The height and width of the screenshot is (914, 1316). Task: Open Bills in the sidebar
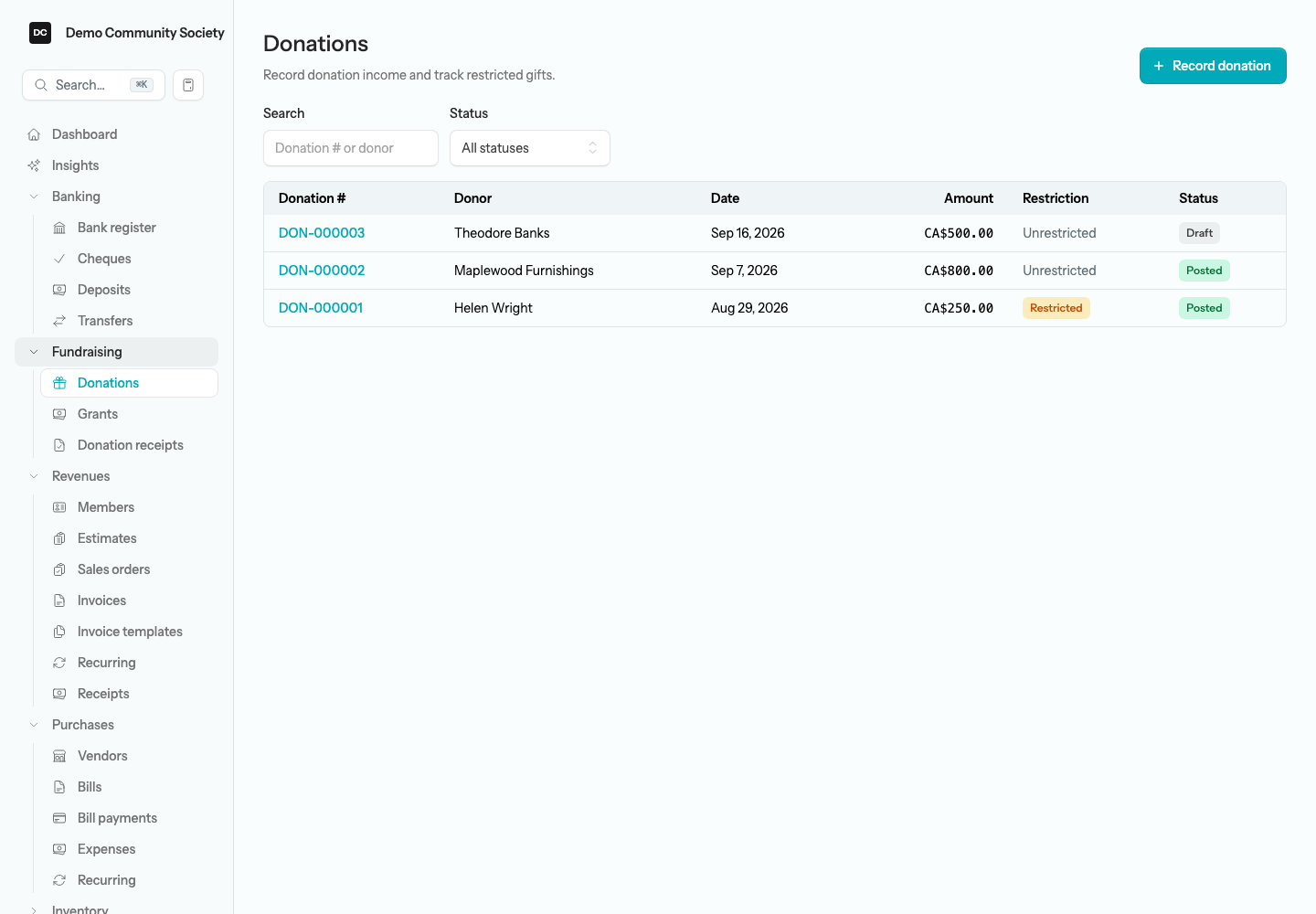(x=129, y=787)
